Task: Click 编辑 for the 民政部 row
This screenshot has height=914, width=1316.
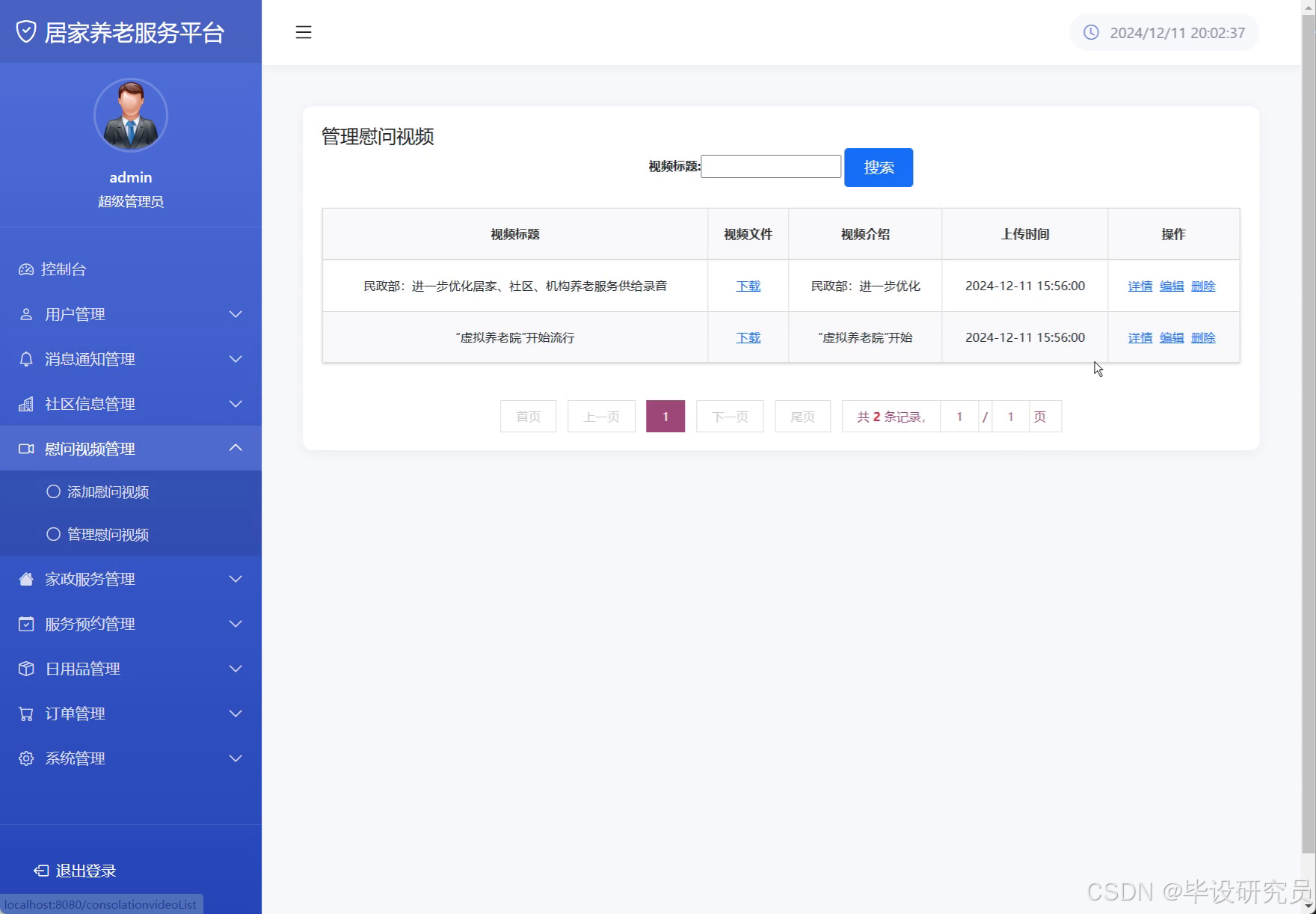Action: click(x=1172, y=286)
